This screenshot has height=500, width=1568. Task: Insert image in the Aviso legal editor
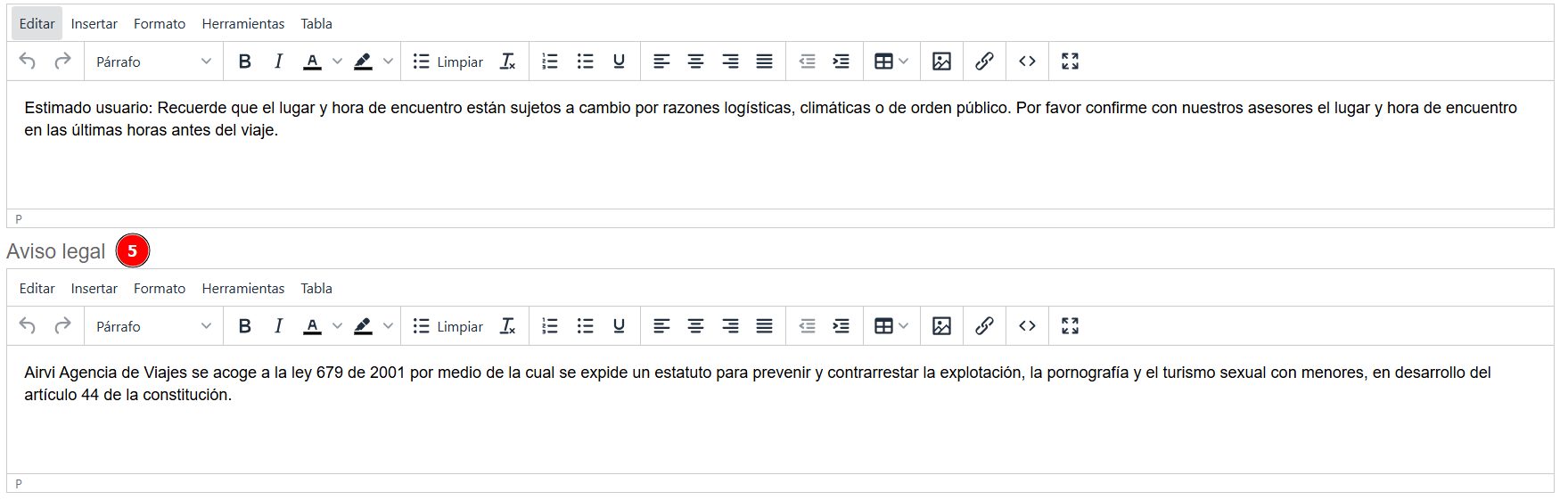point(941,326)
